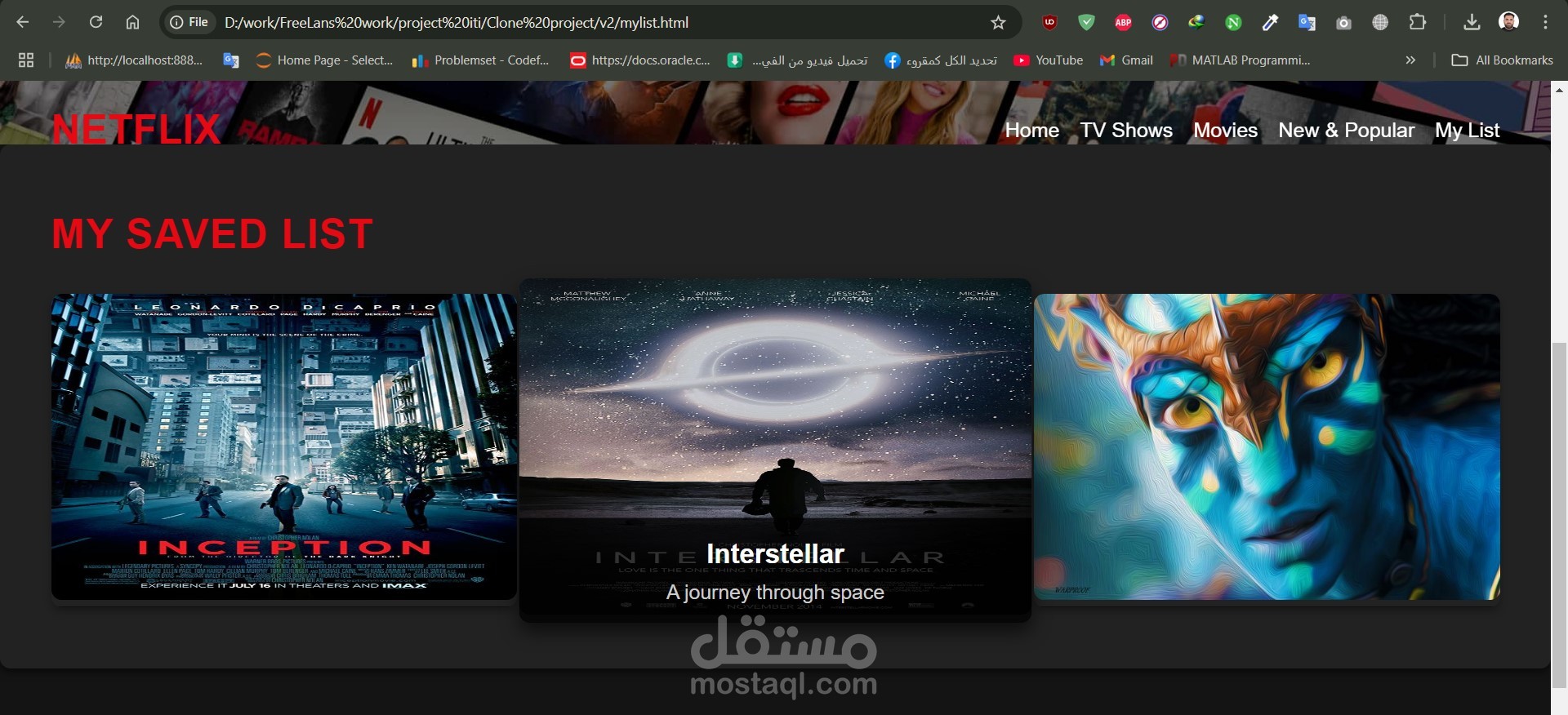The height and width of the screenshot is (715, 1568).
Task: Click the page vertical scrollbar thumb
Action: tap(1559, 516)
